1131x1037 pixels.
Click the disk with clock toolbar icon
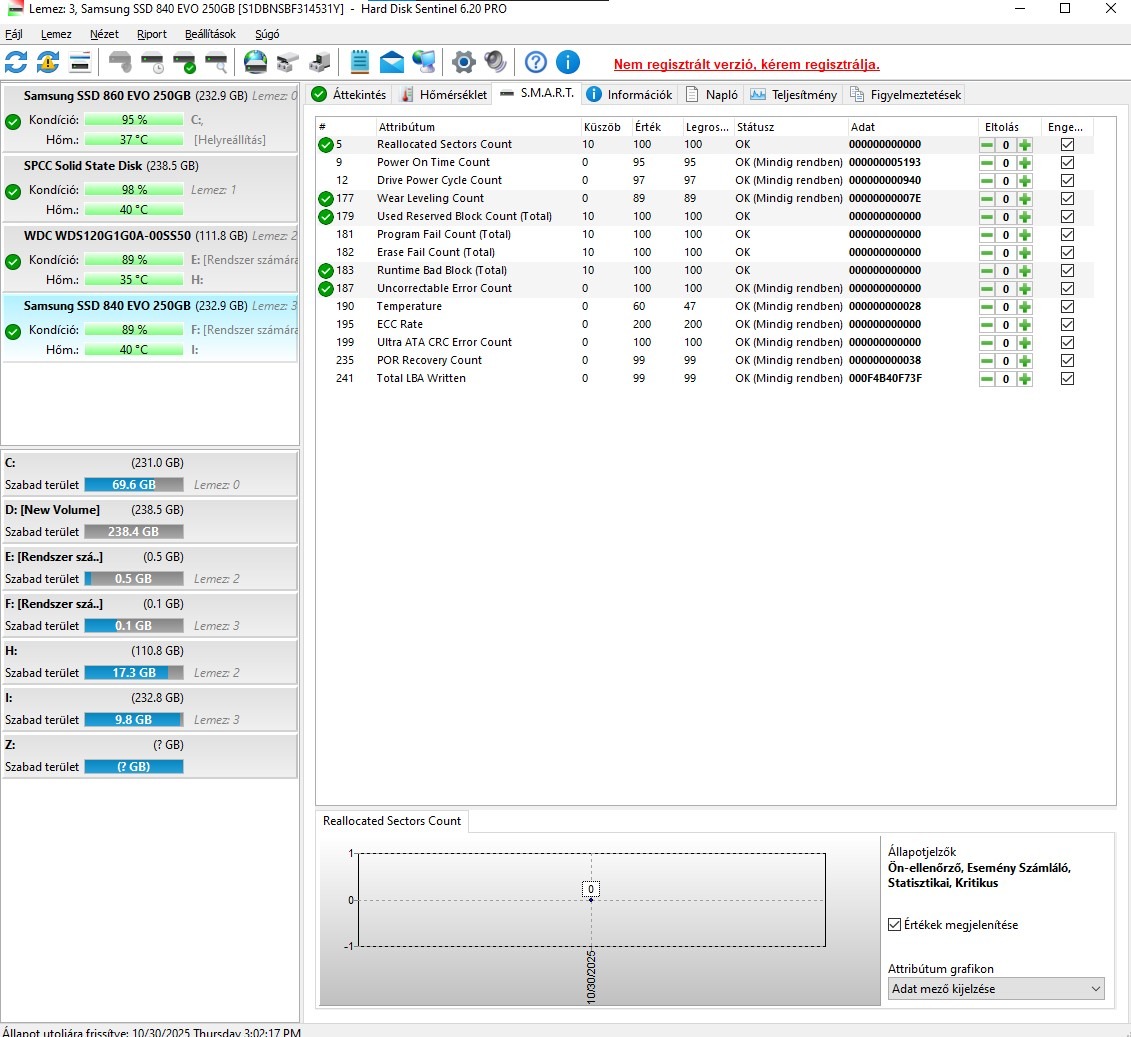tap(152, 62)
